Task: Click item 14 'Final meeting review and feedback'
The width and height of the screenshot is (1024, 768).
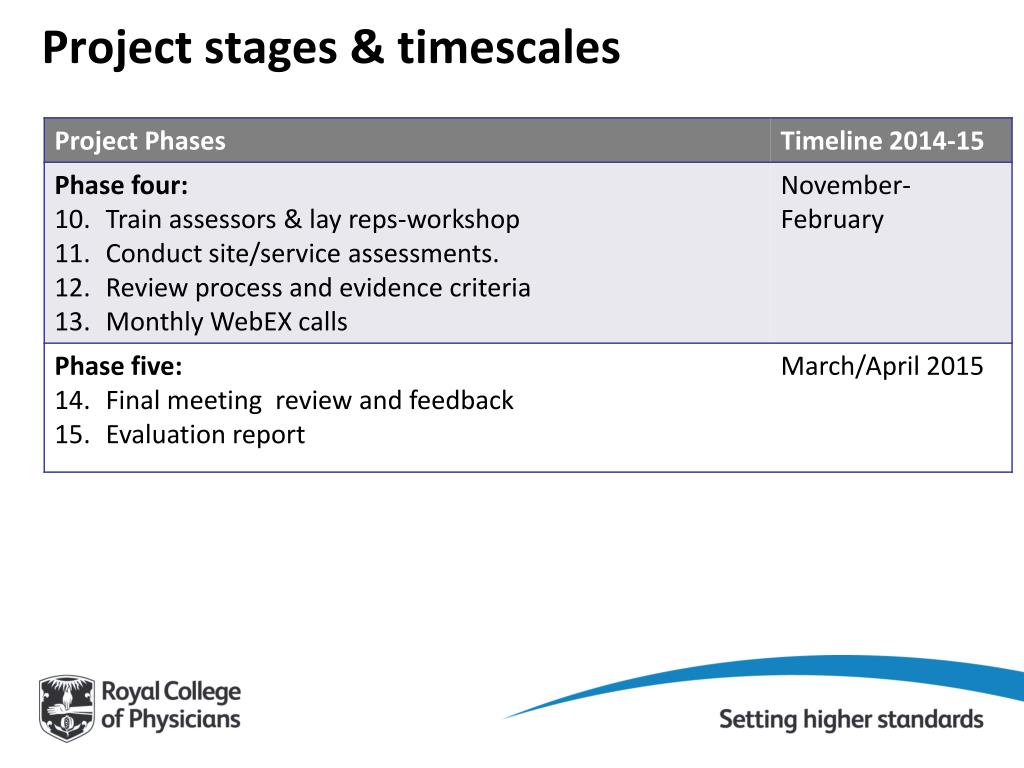Action: pos(284,400)
